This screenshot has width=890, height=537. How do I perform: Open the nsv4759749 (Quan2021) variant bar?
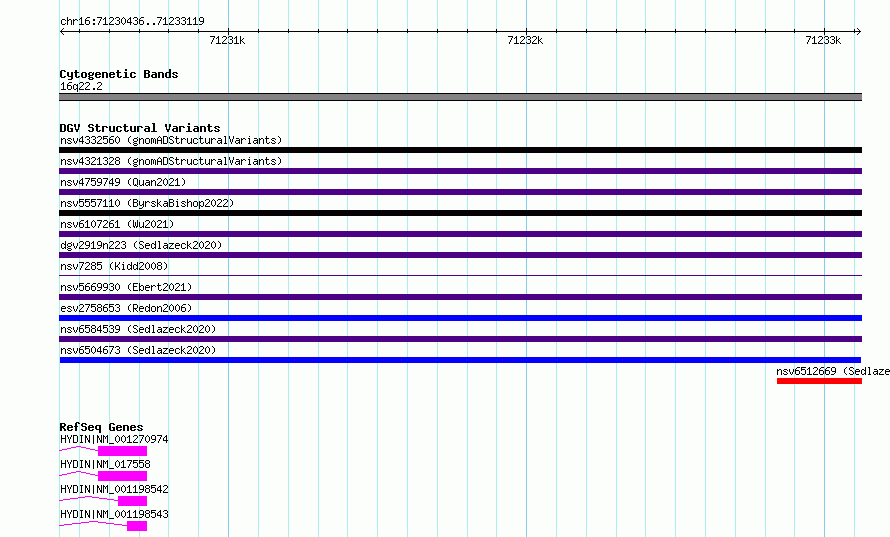click(x=460, y=192)
